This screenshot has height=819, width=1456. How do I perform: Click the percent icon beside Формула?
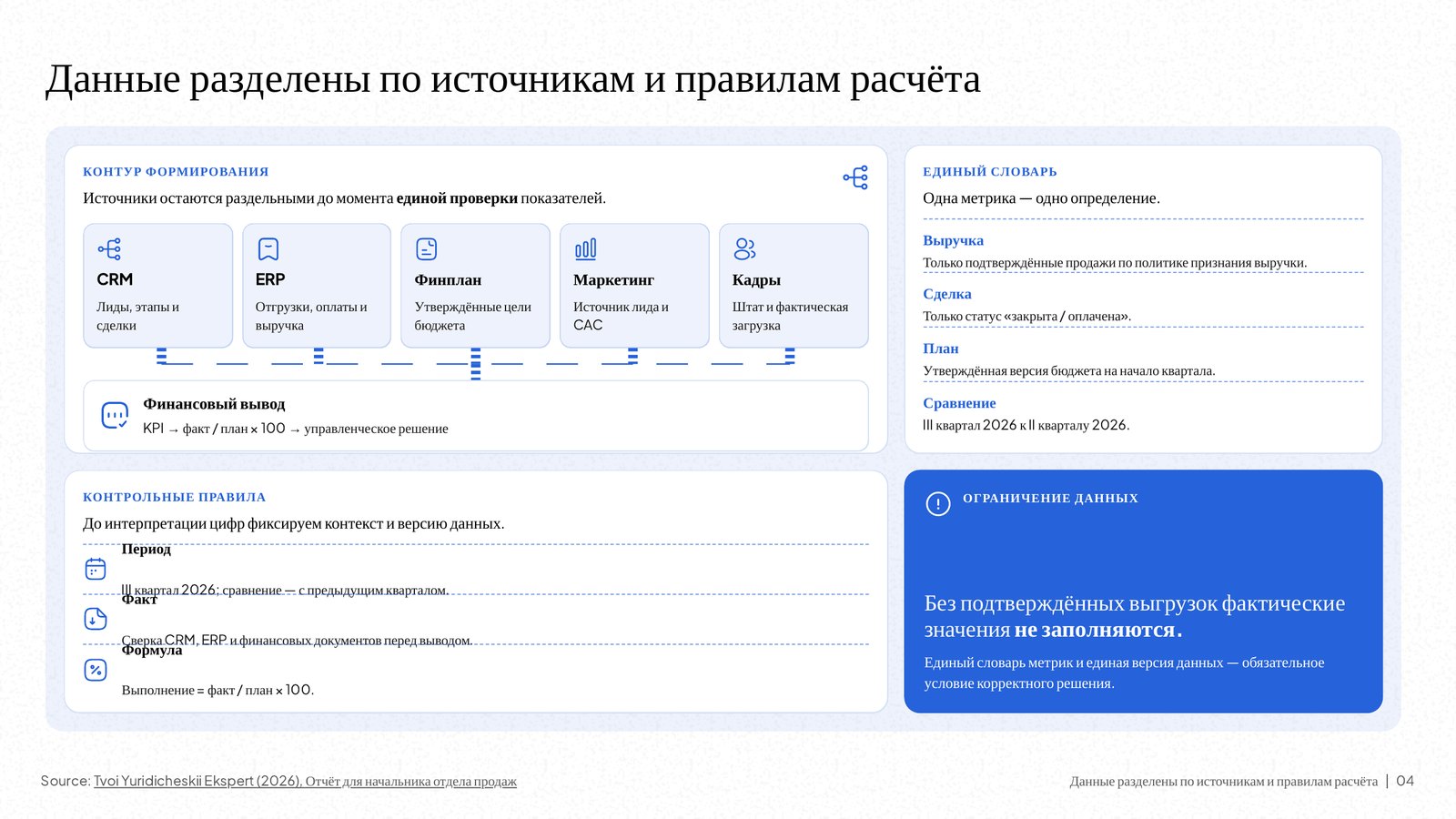click(x=96, y=670)
